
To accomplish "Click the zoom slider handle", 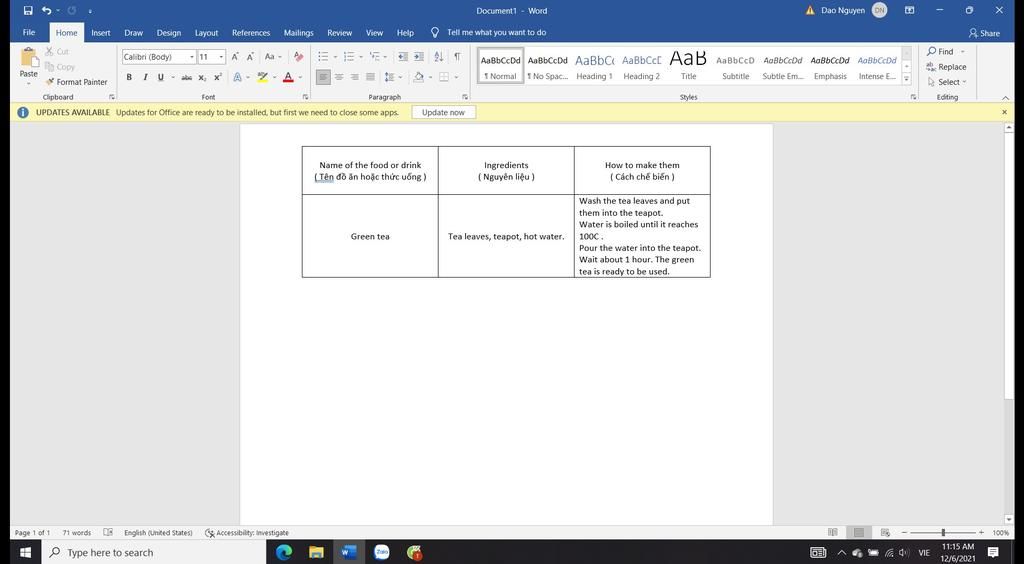I will click(943, 533).
